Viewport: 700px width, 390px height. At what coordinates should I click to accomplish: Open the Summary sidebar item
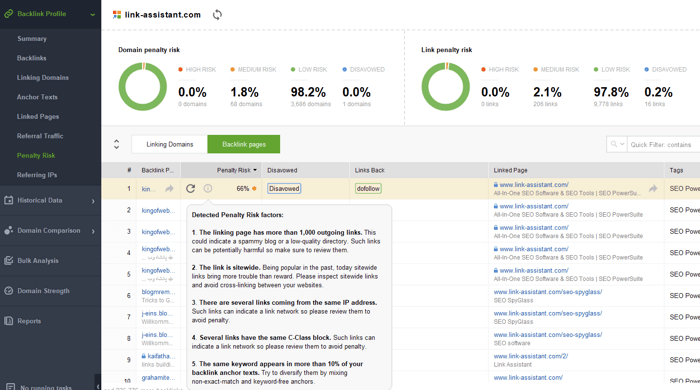coord(32,39)
